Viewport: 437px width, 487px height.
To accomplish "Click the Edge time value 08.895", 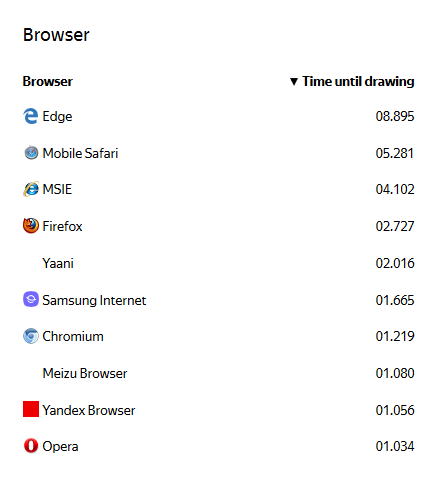I will tap(395, 116).
